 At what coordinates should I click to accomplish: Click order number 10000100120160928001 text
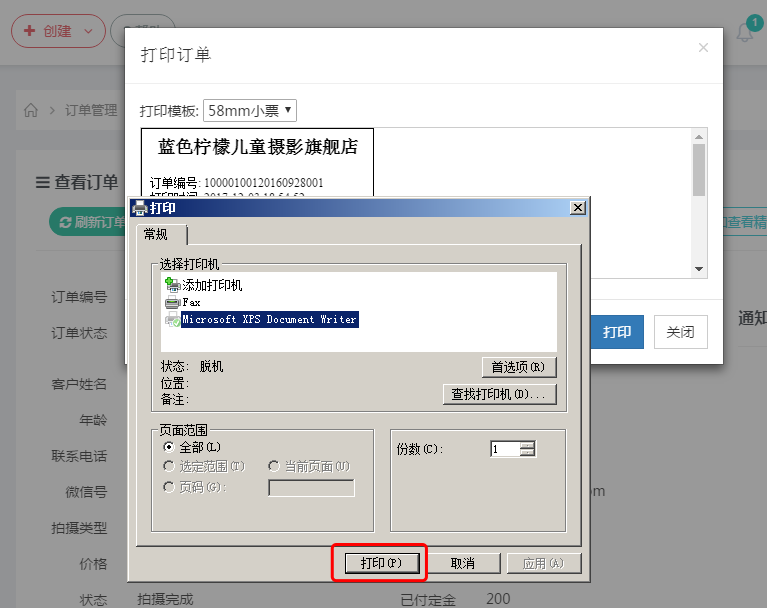(264, 183)
